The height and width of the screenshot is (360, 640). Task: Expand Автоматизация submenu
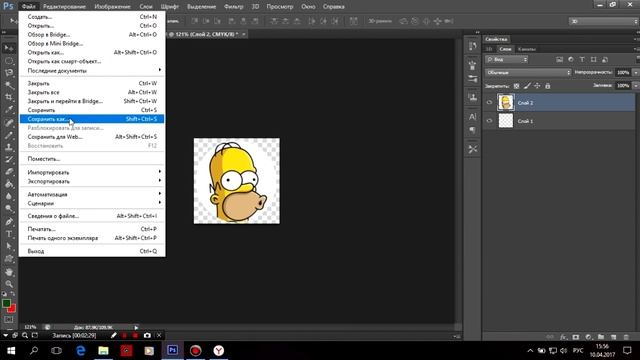click(92, 194)
